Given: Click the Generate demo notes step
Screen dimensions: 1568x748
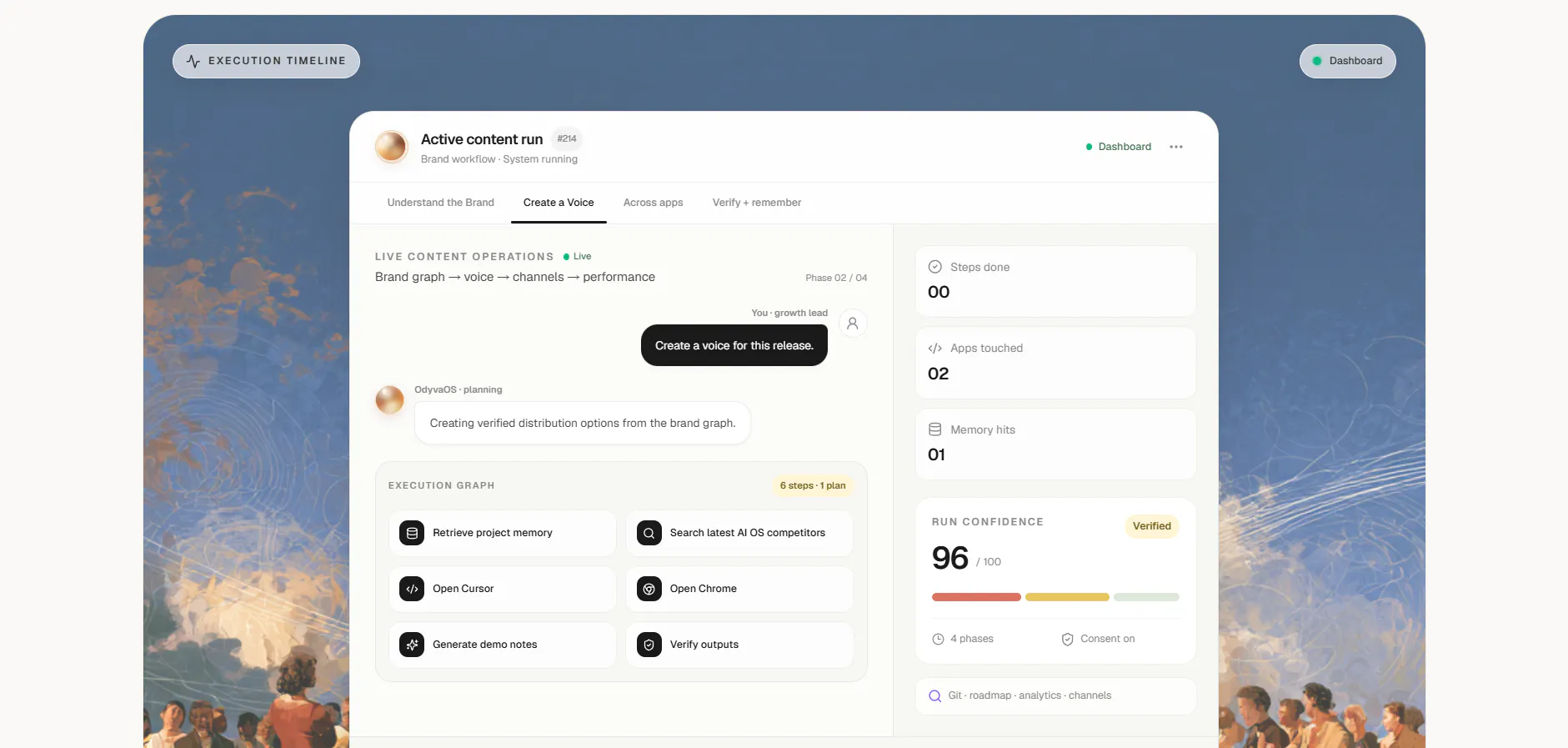Looking at the screenshot, I should 503,645.
